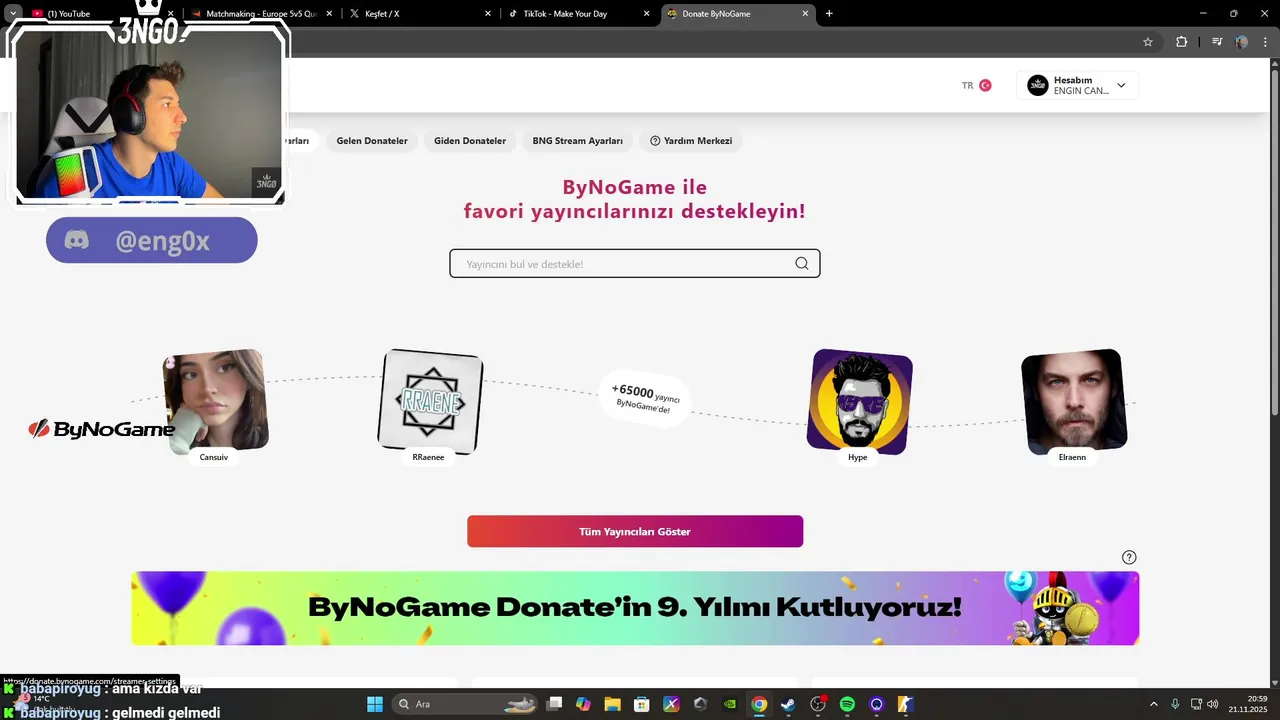Bookmark this page with the star icon
This screenshot has height=720, width=1280.
[x=1148, y=42]
